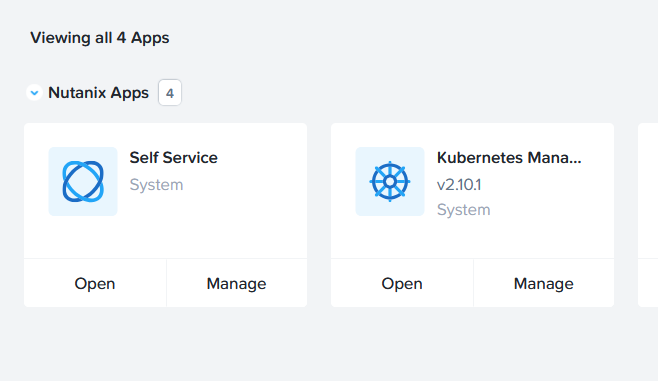The width and height of the screenshot is (658, 381).
Task: Click footer of the partially visible third card
Action: point(648,283)
